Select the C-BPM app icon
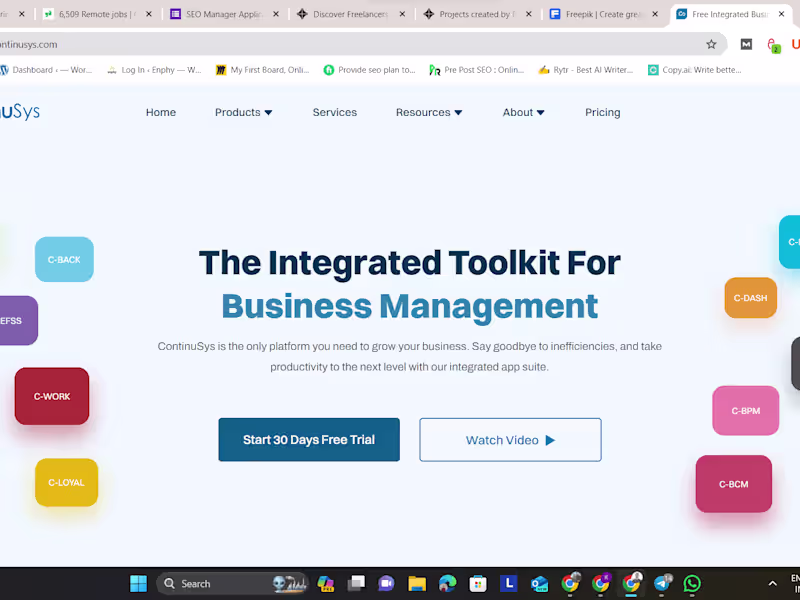 (745, 410)
